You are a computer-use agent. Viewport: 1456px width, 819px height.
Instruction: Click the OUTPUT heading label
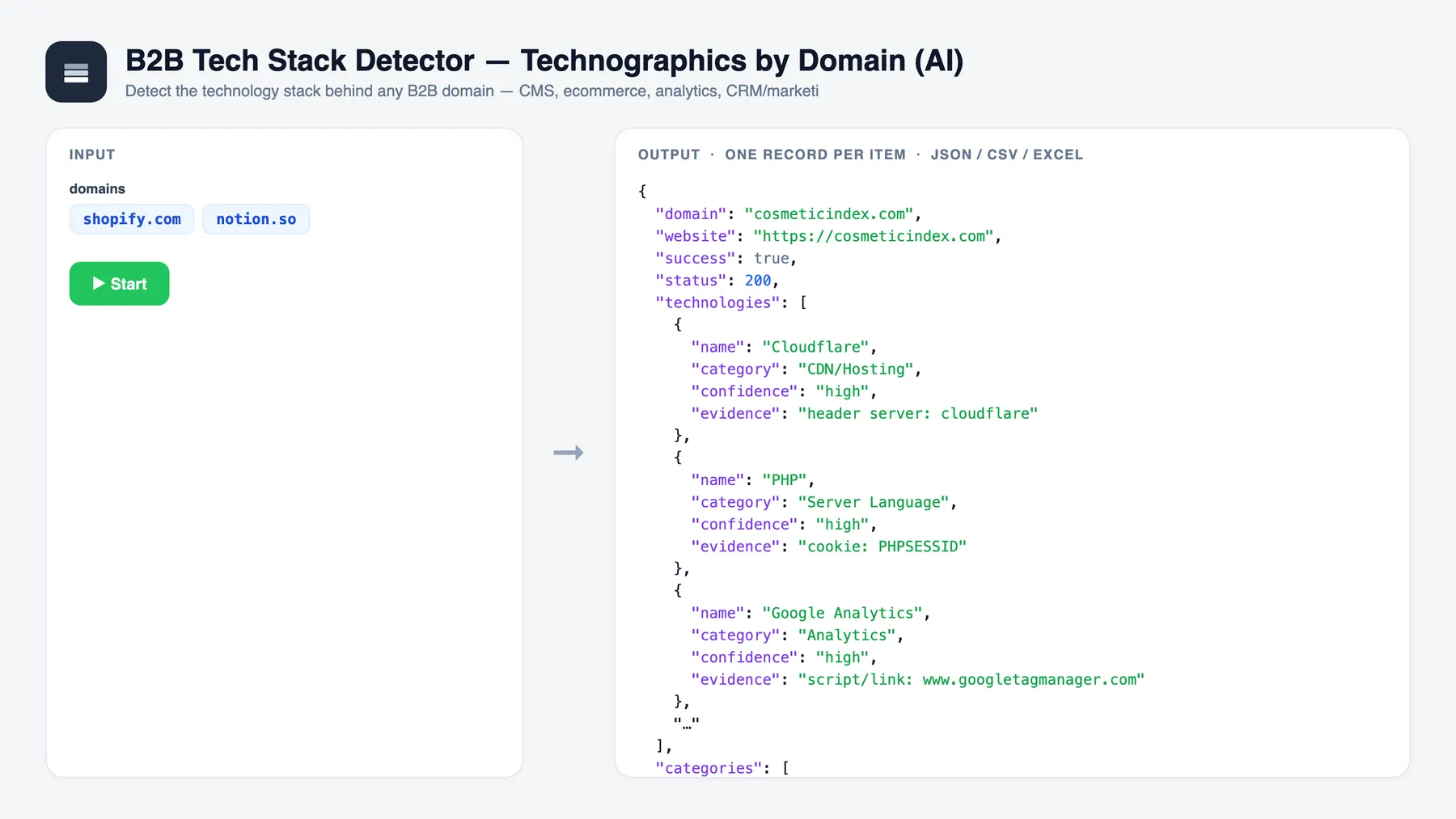click(x=669, y=154)
